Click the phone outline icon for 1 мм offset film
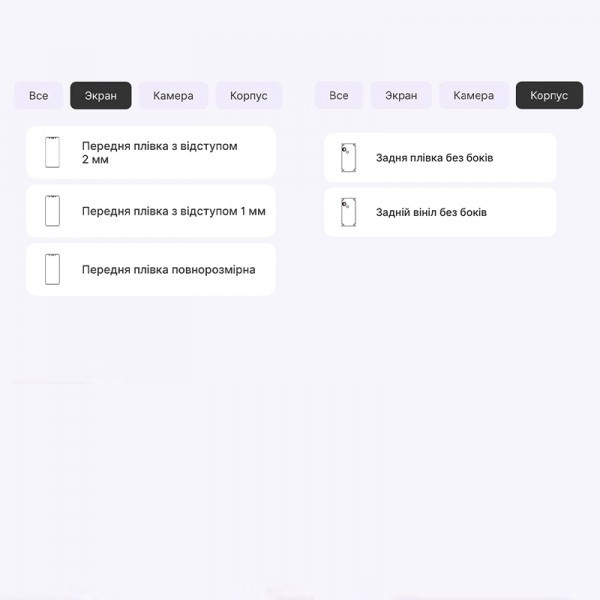The width and height of the screenshot is (600, 600). tap(52, 211)
